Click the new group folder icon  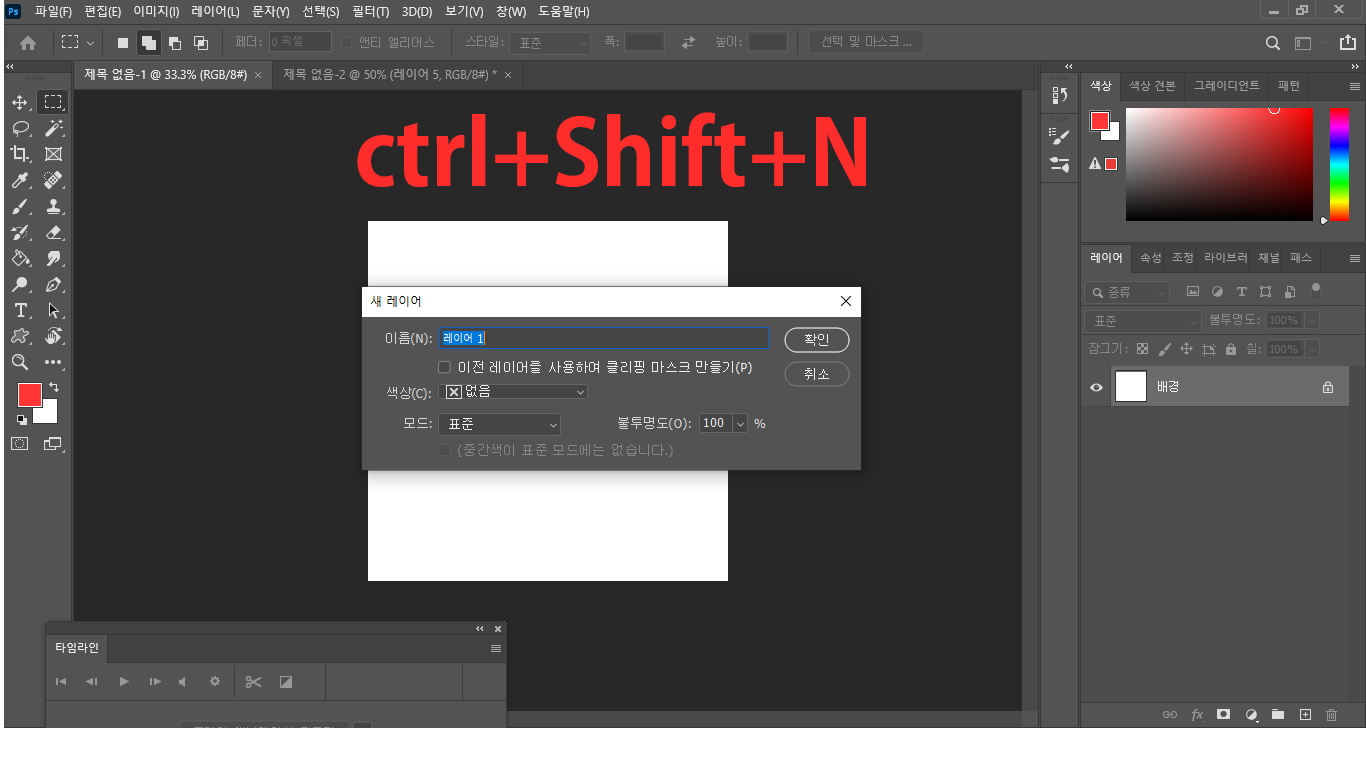pos(1277,715)
